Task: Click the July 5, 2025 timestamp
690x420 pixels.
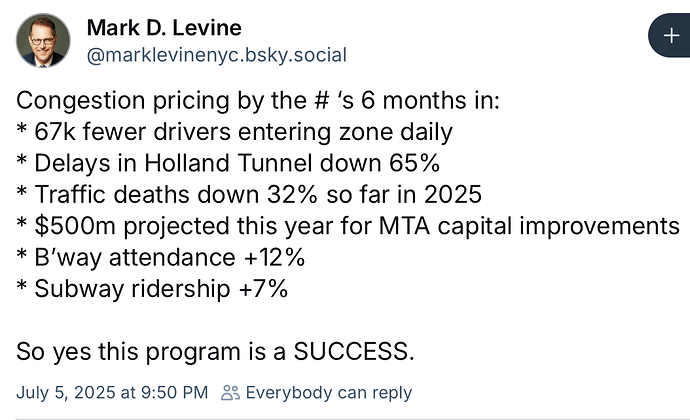Action: tap(112, 392)
